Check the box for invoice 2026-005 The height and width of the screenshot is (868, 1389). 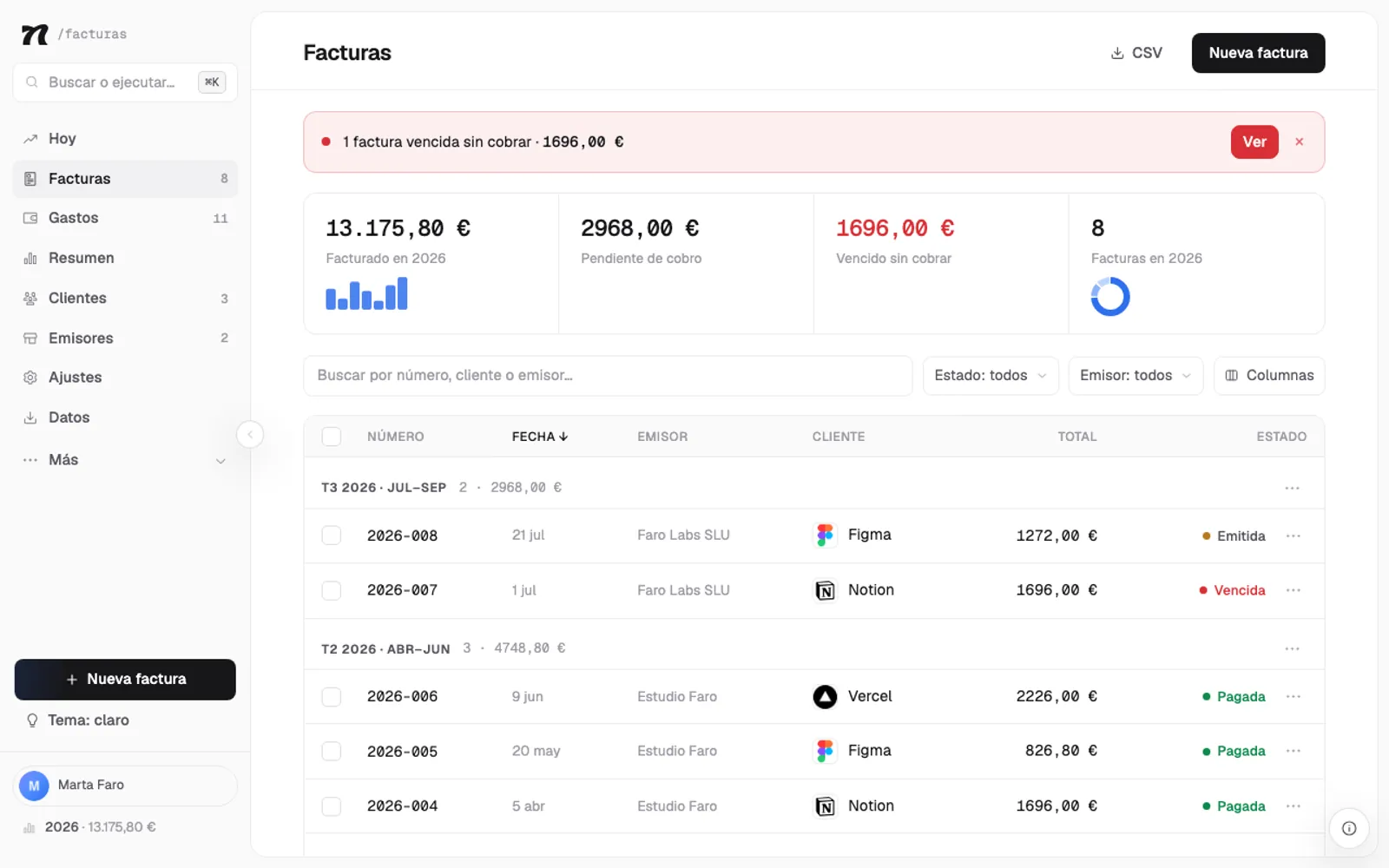coord(332,751)
